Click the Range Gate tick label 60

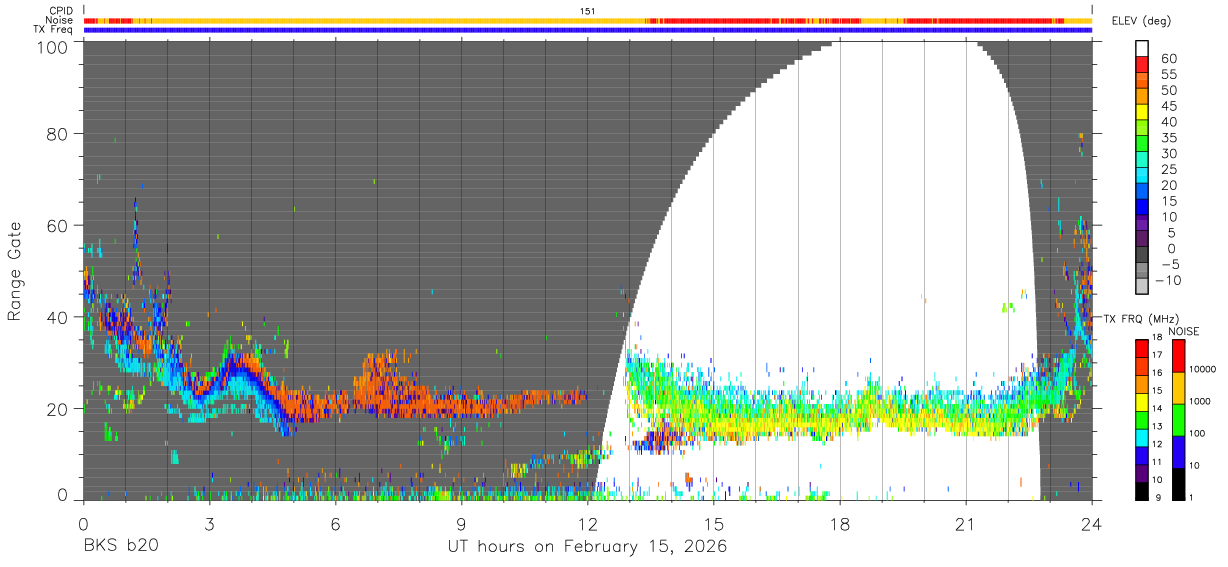pyautogui.click(x=58, y=225)
